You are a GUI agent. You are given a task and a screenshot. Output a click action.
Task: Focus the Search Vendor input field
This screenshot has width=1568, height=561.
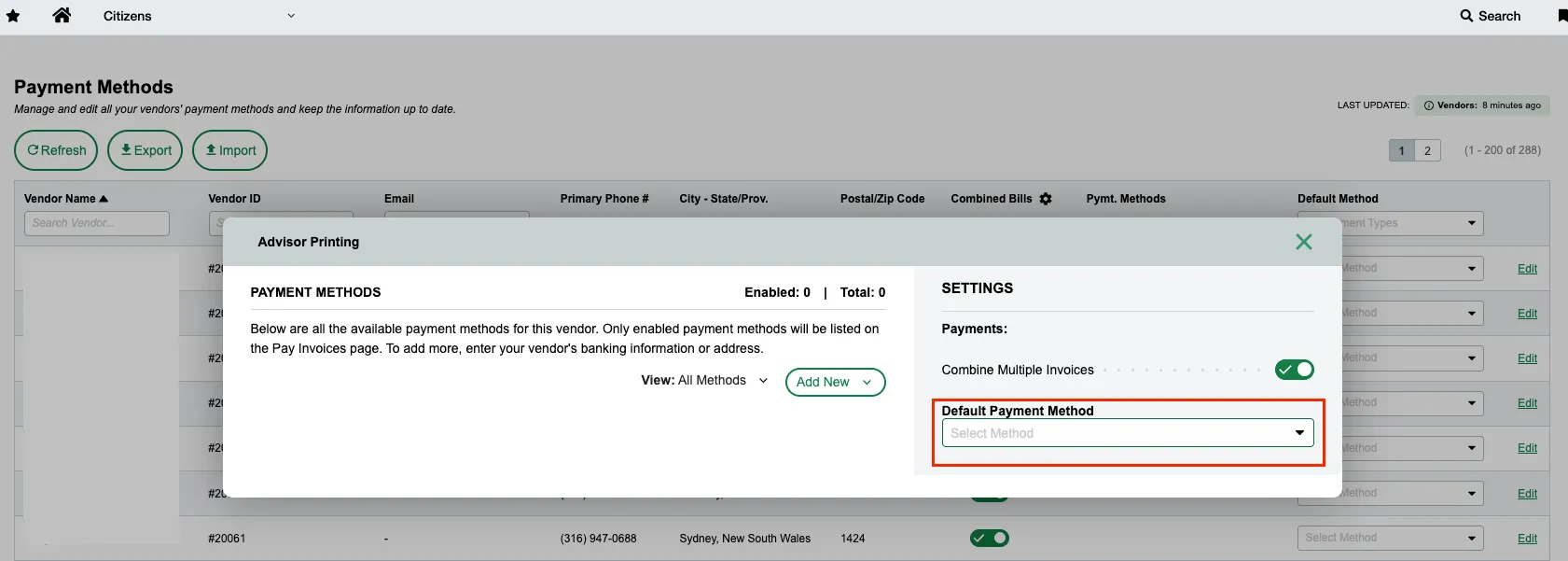click(x=97, y=223)
